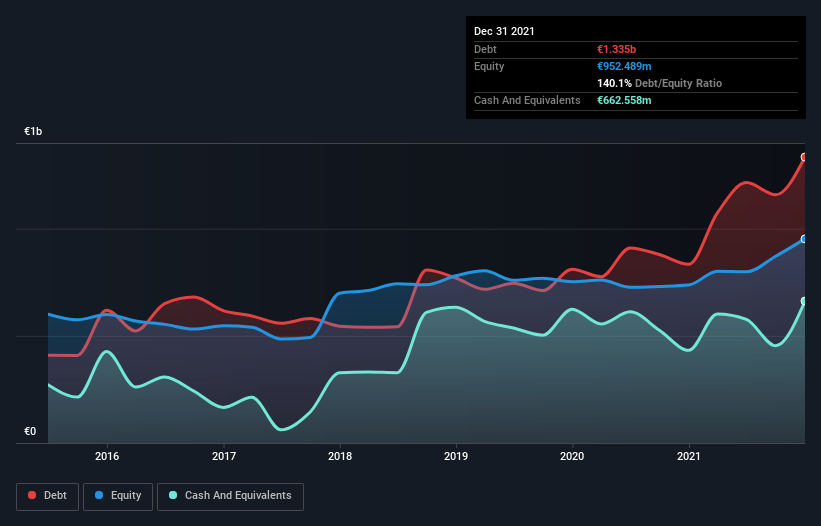The width and height of the screenshot is (821, 526).
Task: Click the red Debt endpoint marker
Action: point(805,157)
